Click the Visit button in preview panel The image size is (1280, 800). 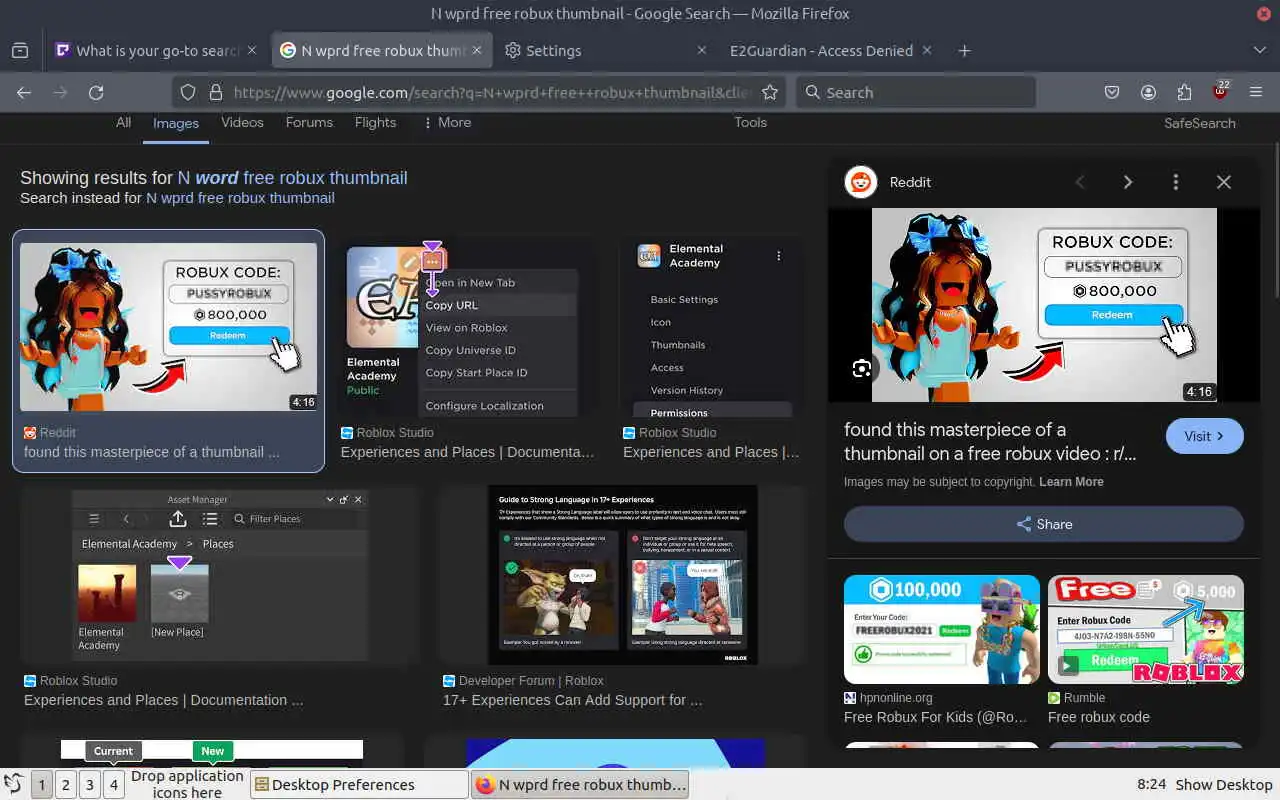[1204, 436]
